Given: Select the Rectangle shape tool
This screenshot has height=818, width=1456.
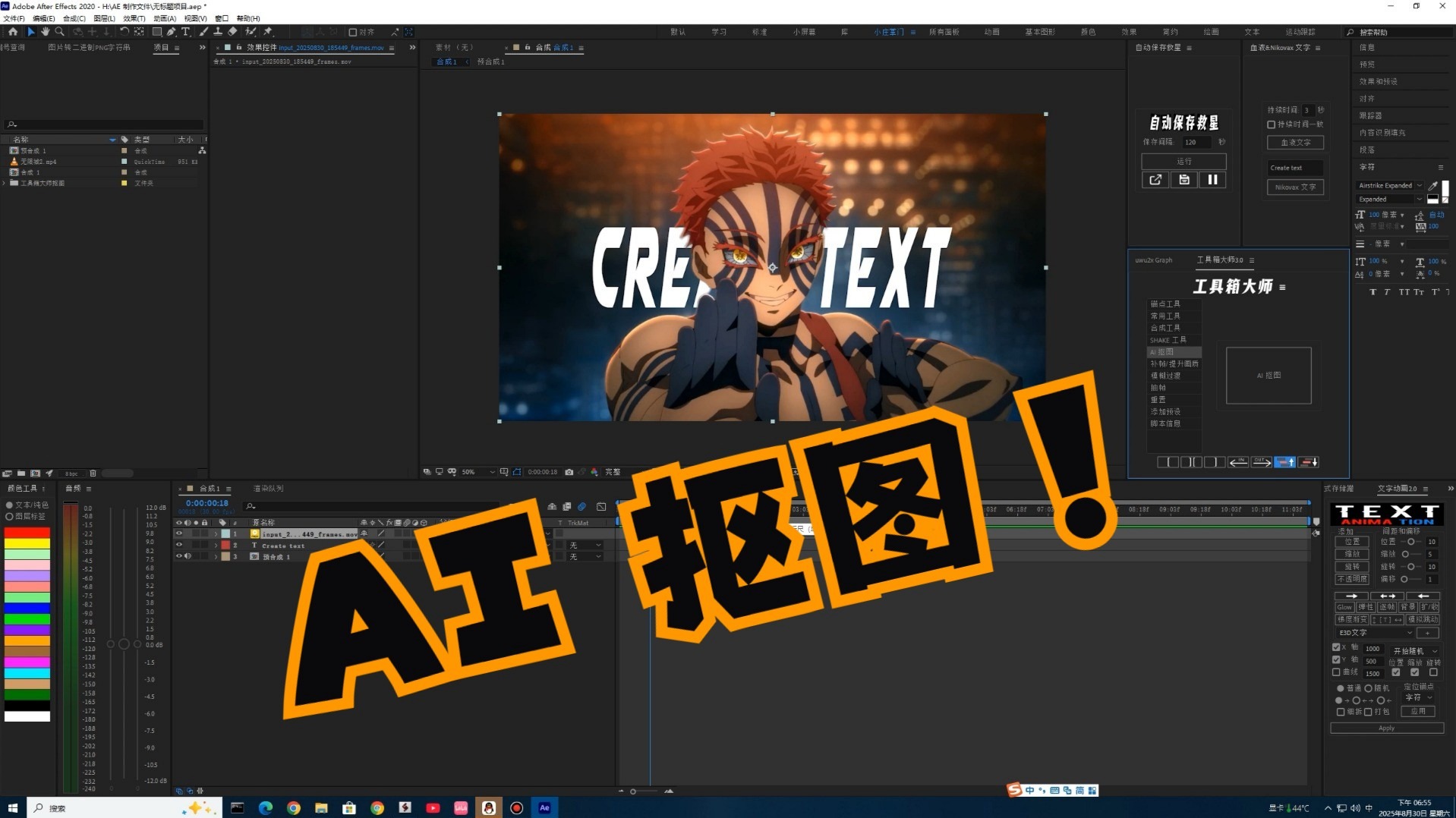Looking at the screenshot, I should pyautogui.click(x=157, y=32).
